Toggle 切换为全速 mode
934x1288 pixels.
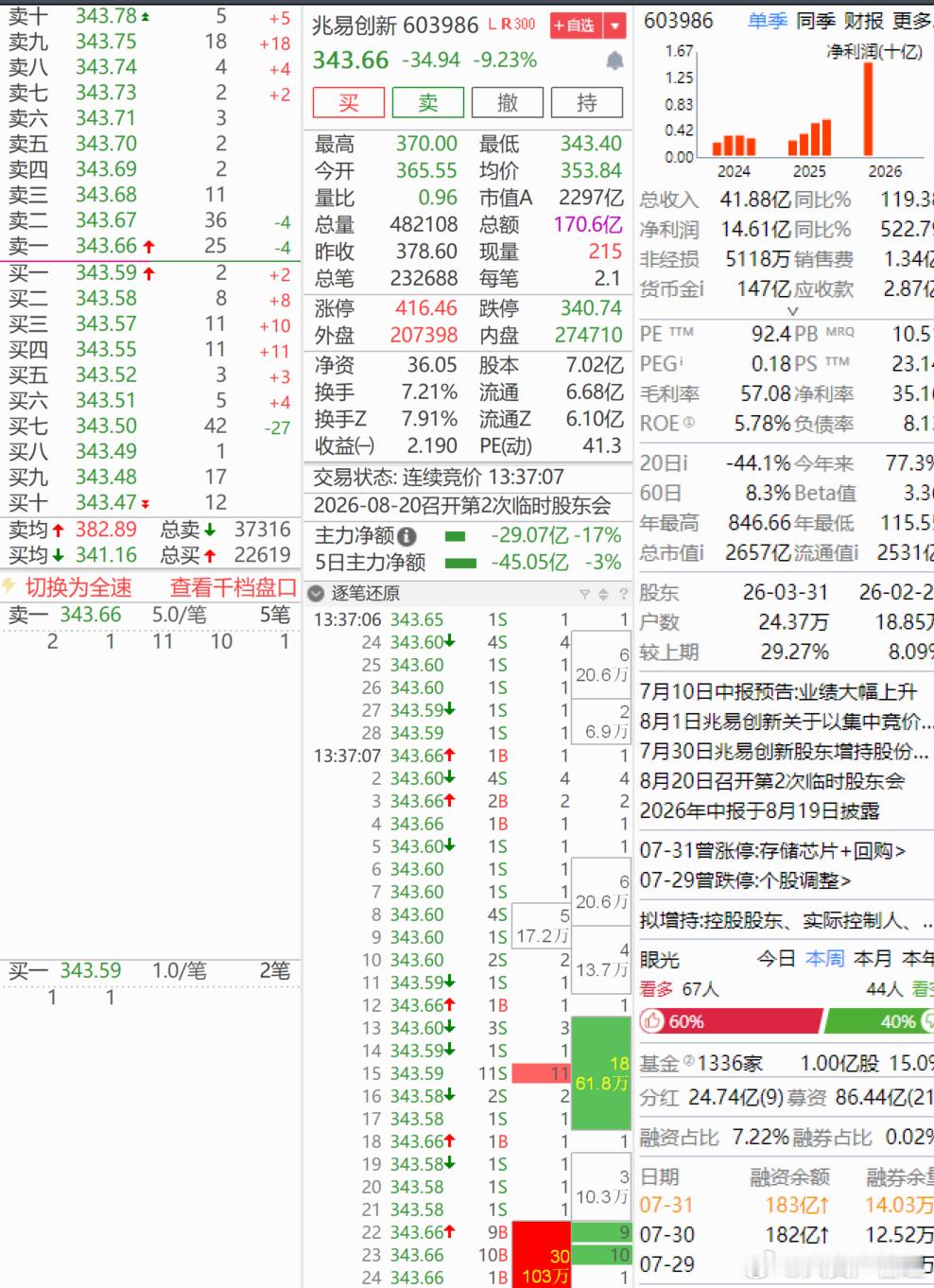click(x=78, y=587)
